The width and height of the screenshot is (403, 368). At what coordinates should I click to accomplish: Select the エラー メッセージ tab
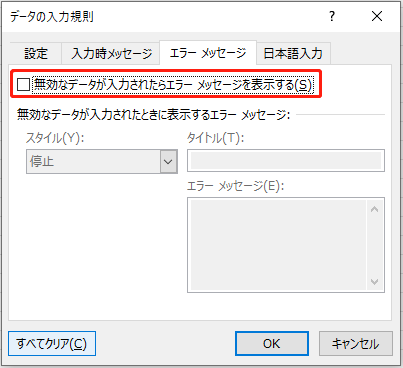(208, 53)
